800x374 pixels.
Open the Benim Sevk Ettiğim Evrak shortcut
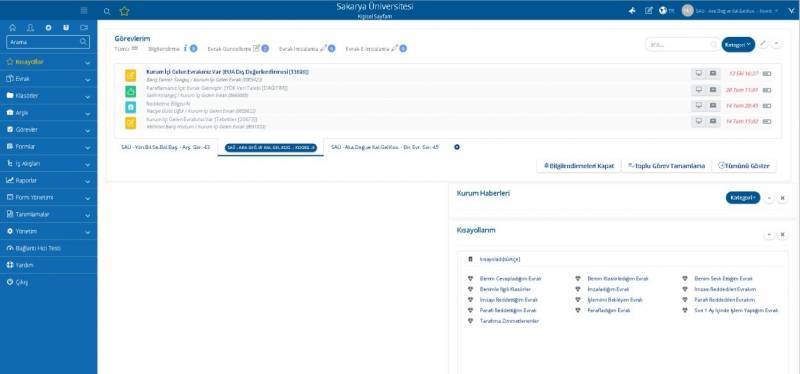coord(723,279)
